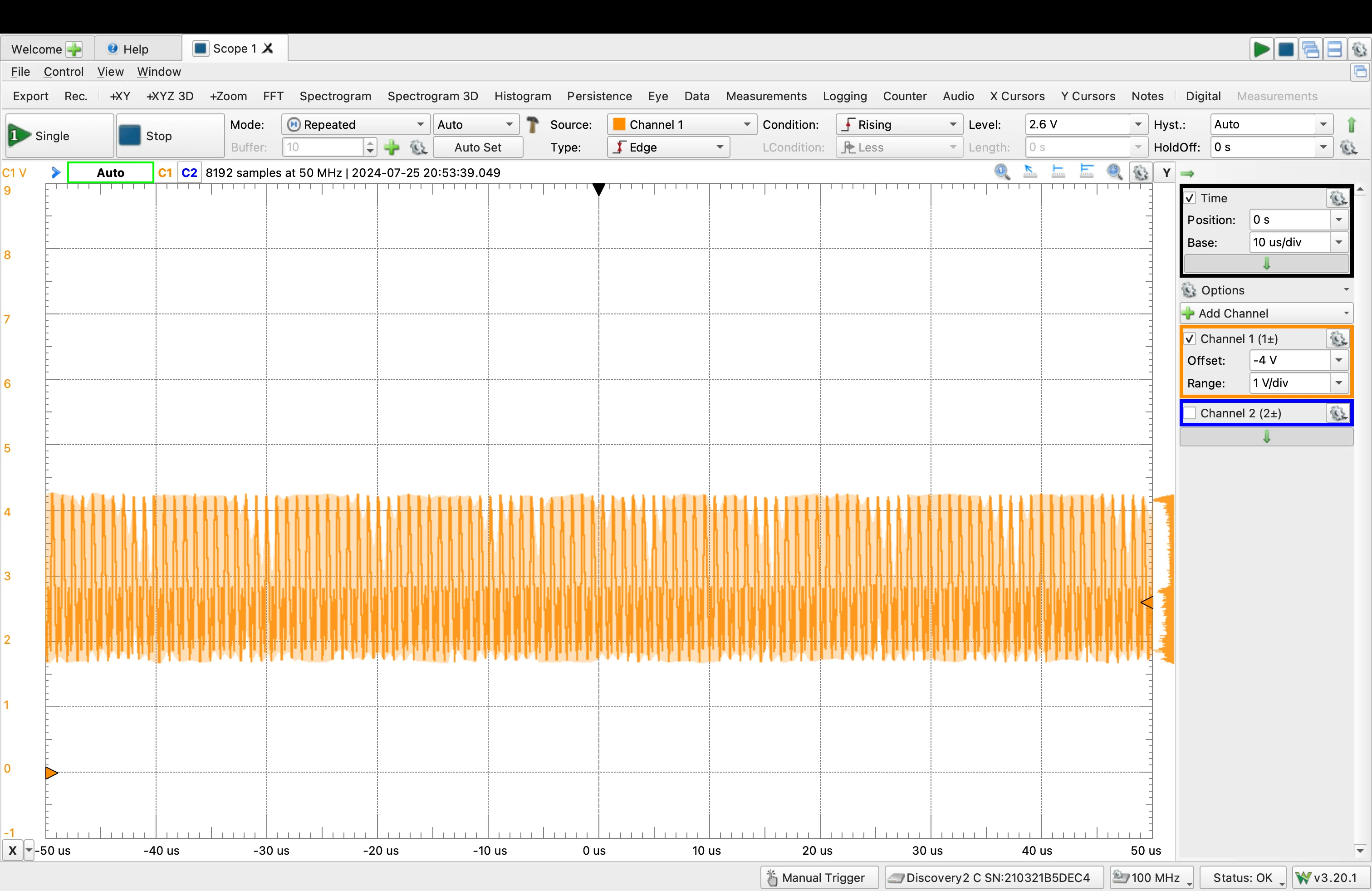Open Time settings gear icon

point(1338,198)
